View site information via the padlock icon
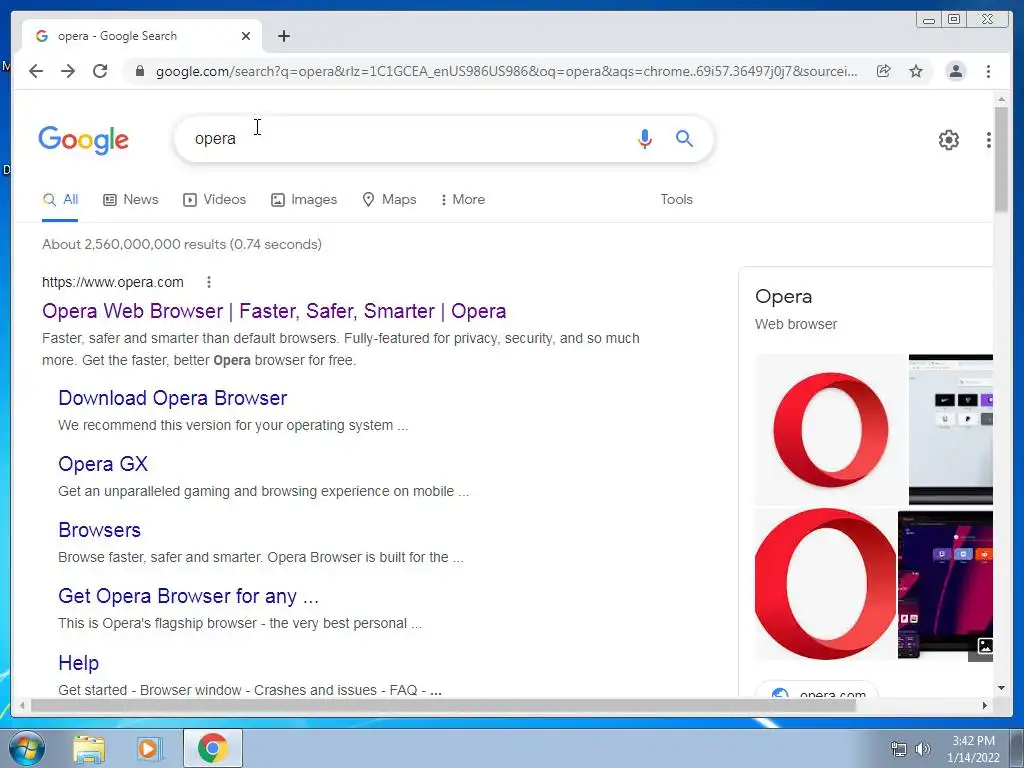 point(139,71)
